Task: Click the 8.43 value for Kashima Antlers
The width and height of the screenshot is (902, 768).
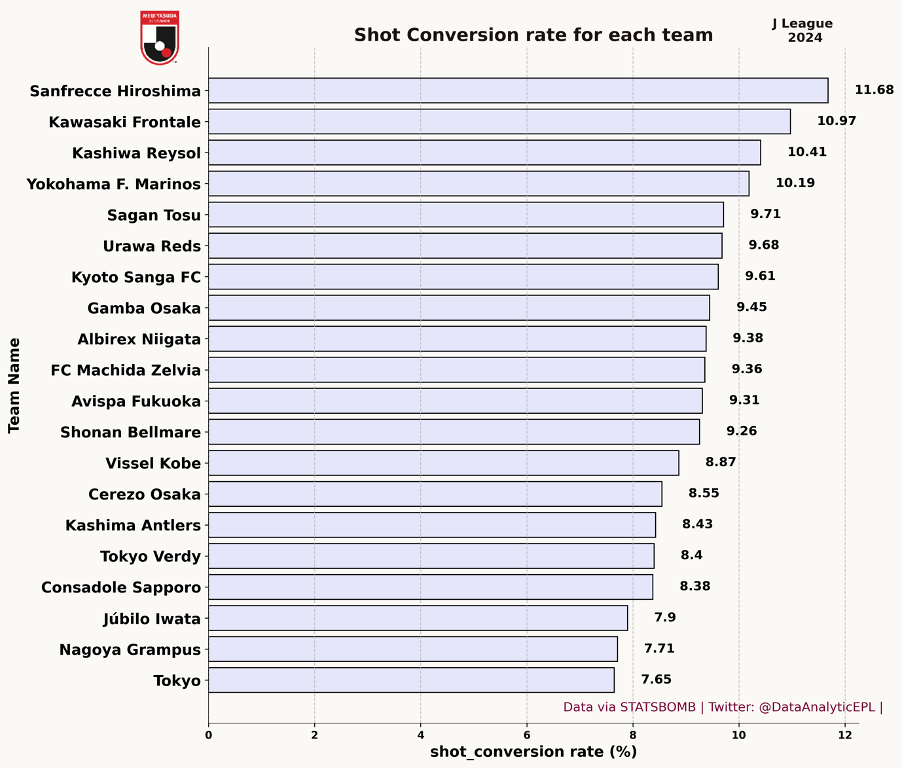Action: click(x=698, y=524)
